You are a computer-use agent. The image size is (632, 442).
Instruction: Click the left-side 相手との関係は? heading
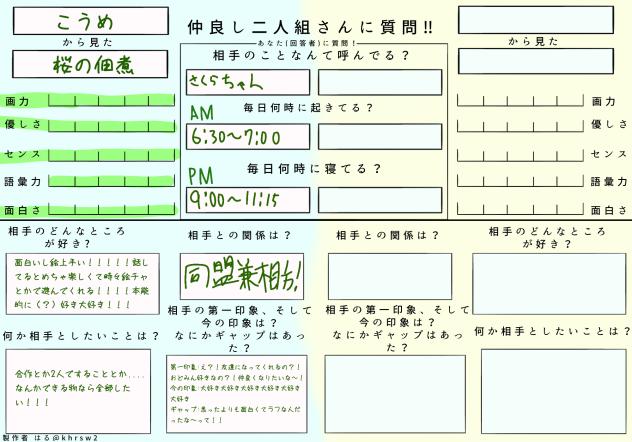pos(239,235)
